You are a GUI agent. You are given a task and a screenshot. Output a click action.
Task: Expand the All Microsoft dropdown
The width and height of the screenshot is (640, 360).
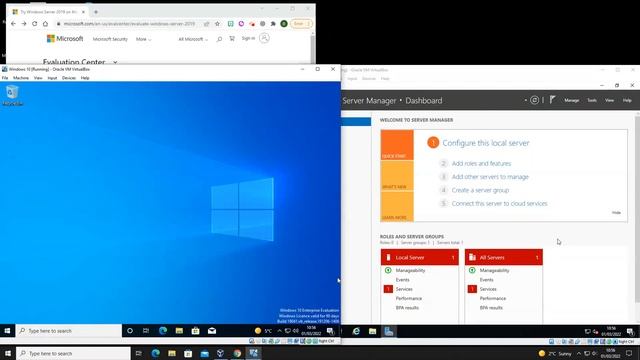193,39
